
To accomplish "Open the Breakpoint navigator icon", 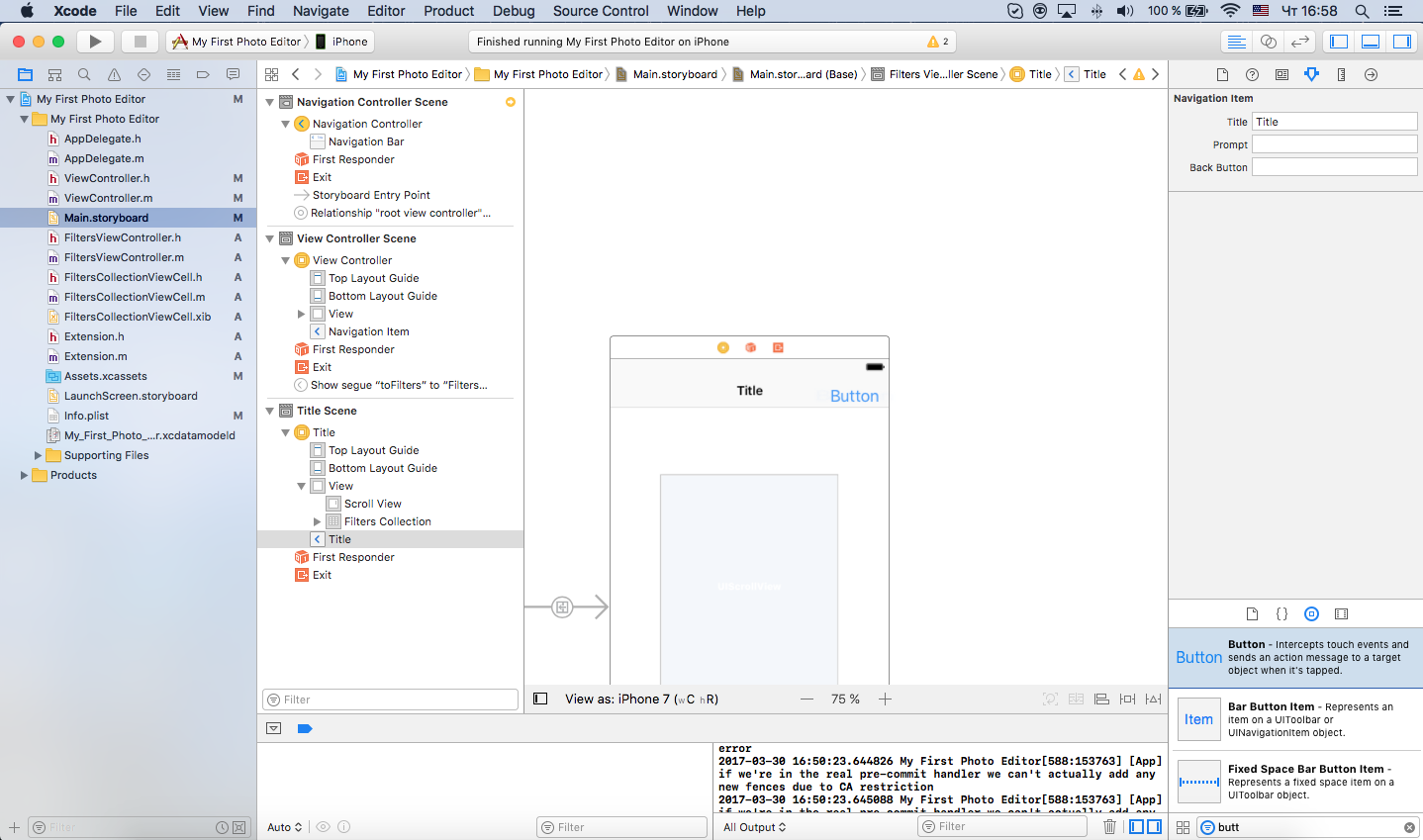I will (203, 74).
